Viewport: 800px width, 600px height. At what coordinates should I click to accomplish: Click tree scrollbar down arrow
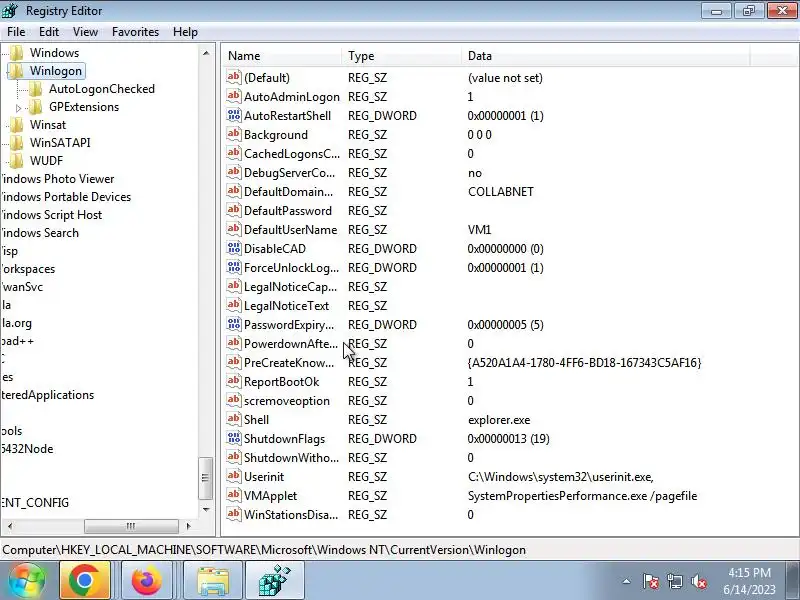(206, 509)
